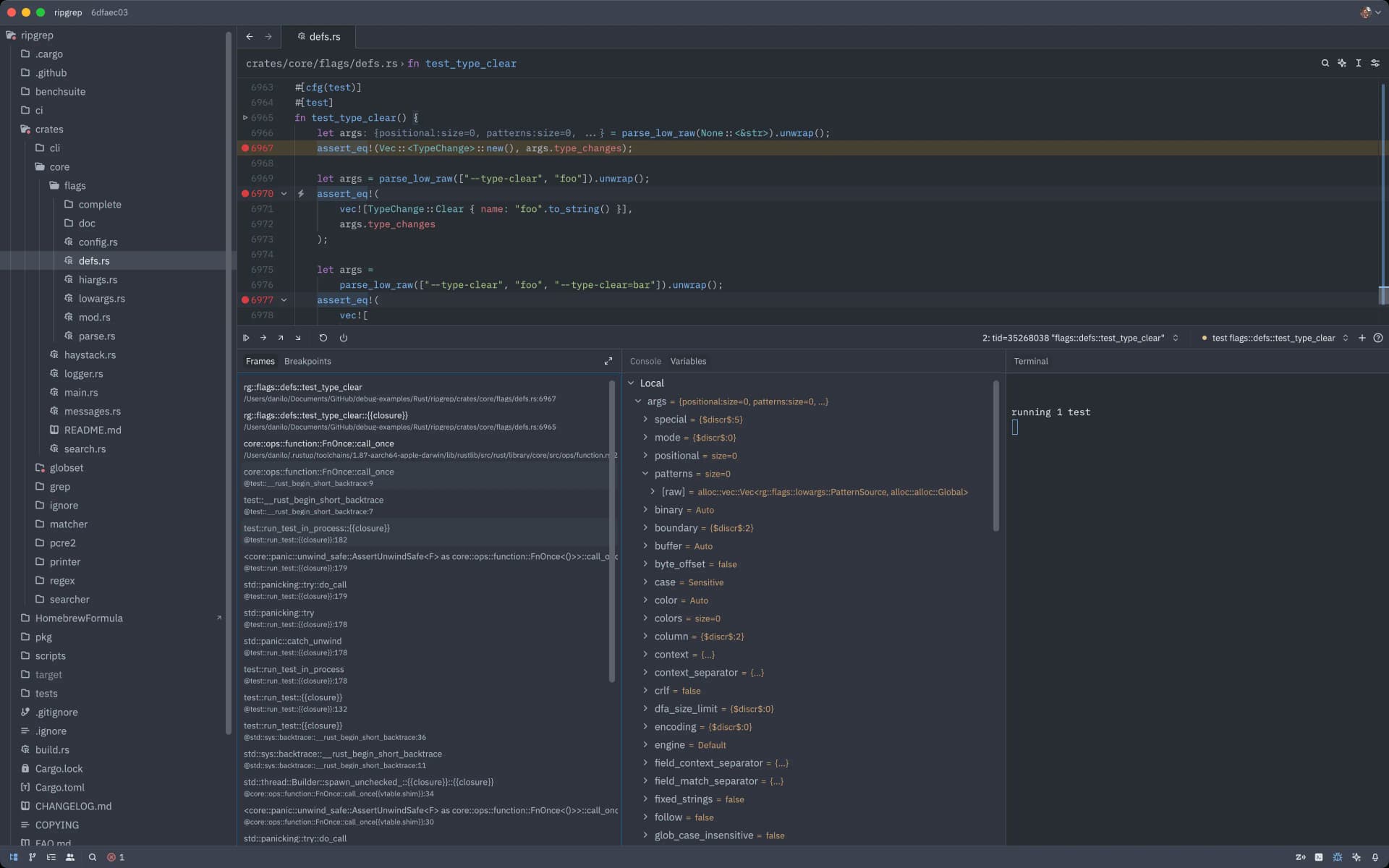The width and height of the screenshot is (1389, 868).
Task: Expand the Frames panel with the arrows icon
Action: tap(608, 361)
